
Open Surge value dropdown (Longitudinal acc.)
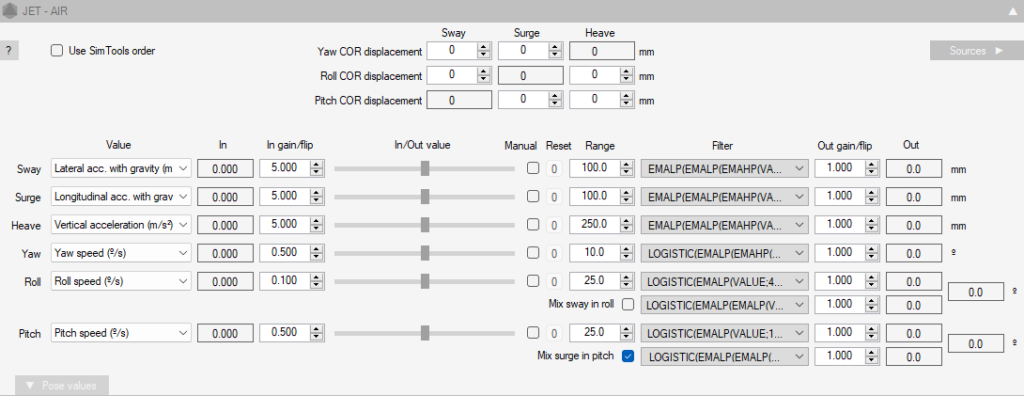click(x=121, y=197)
